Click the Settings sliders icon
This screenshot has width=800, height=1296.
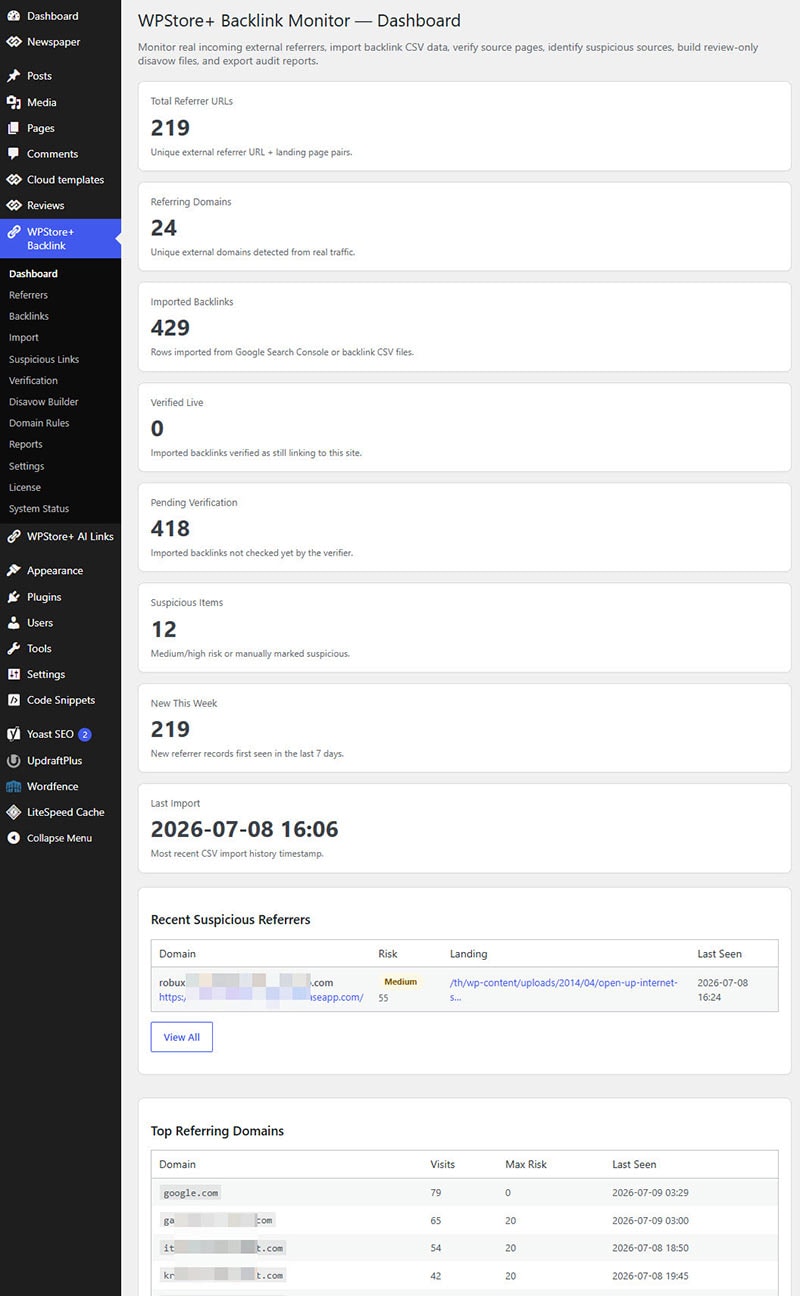coord(13,674)
